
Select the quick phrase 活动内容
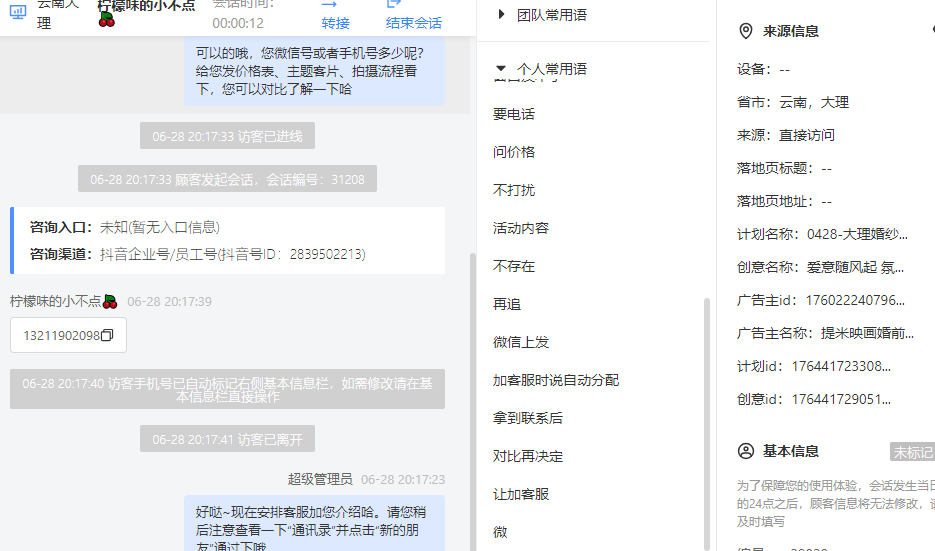click(521, 228)
